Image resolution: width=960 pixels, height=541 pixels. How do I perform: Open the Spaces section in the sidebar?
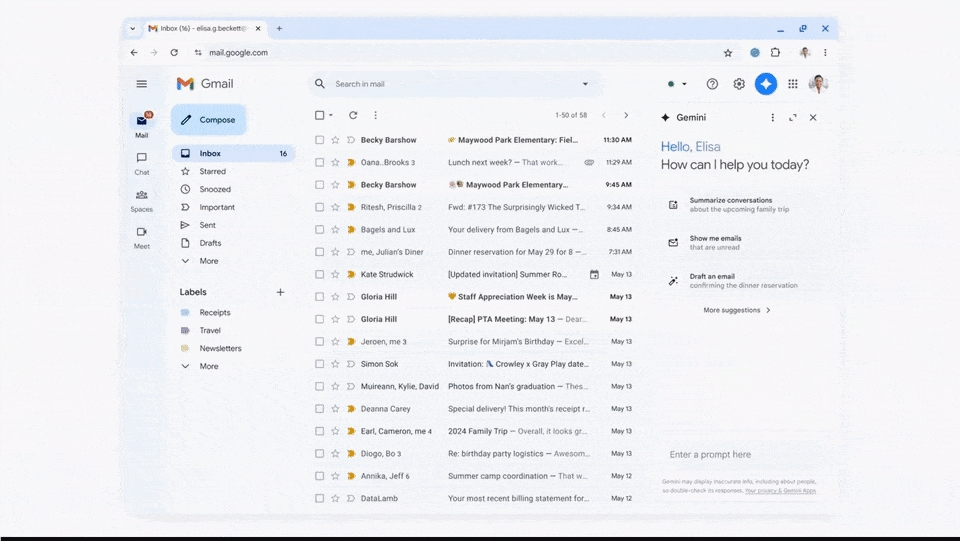141,201
